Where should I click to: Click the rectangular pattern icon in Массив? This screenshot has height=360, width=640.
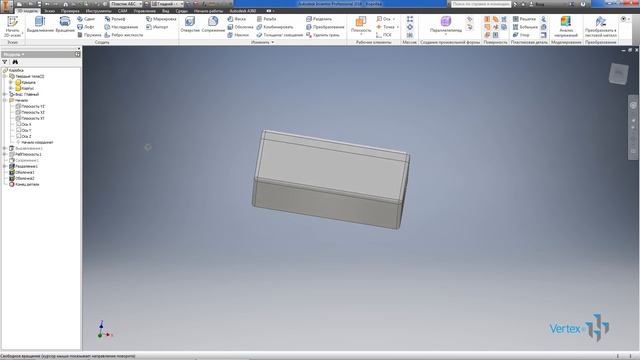[x=410, y=19]
